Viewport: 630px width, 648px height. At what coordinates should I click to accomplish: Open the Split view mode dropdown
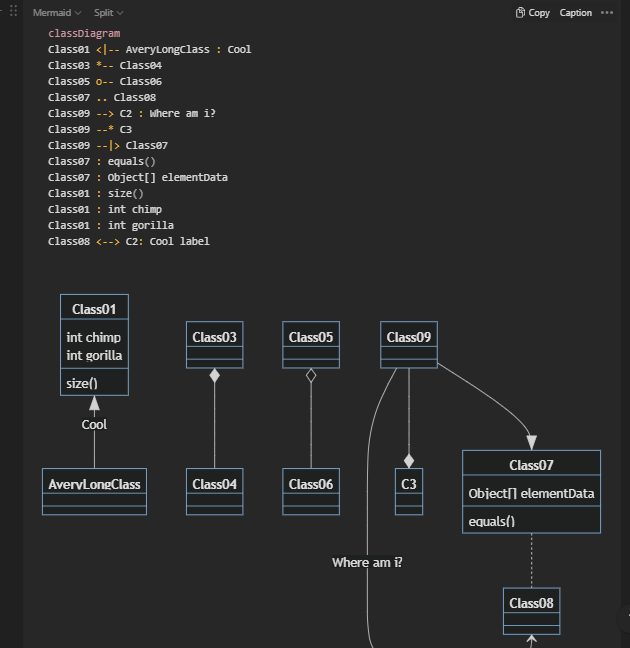[x=108, y=13]
